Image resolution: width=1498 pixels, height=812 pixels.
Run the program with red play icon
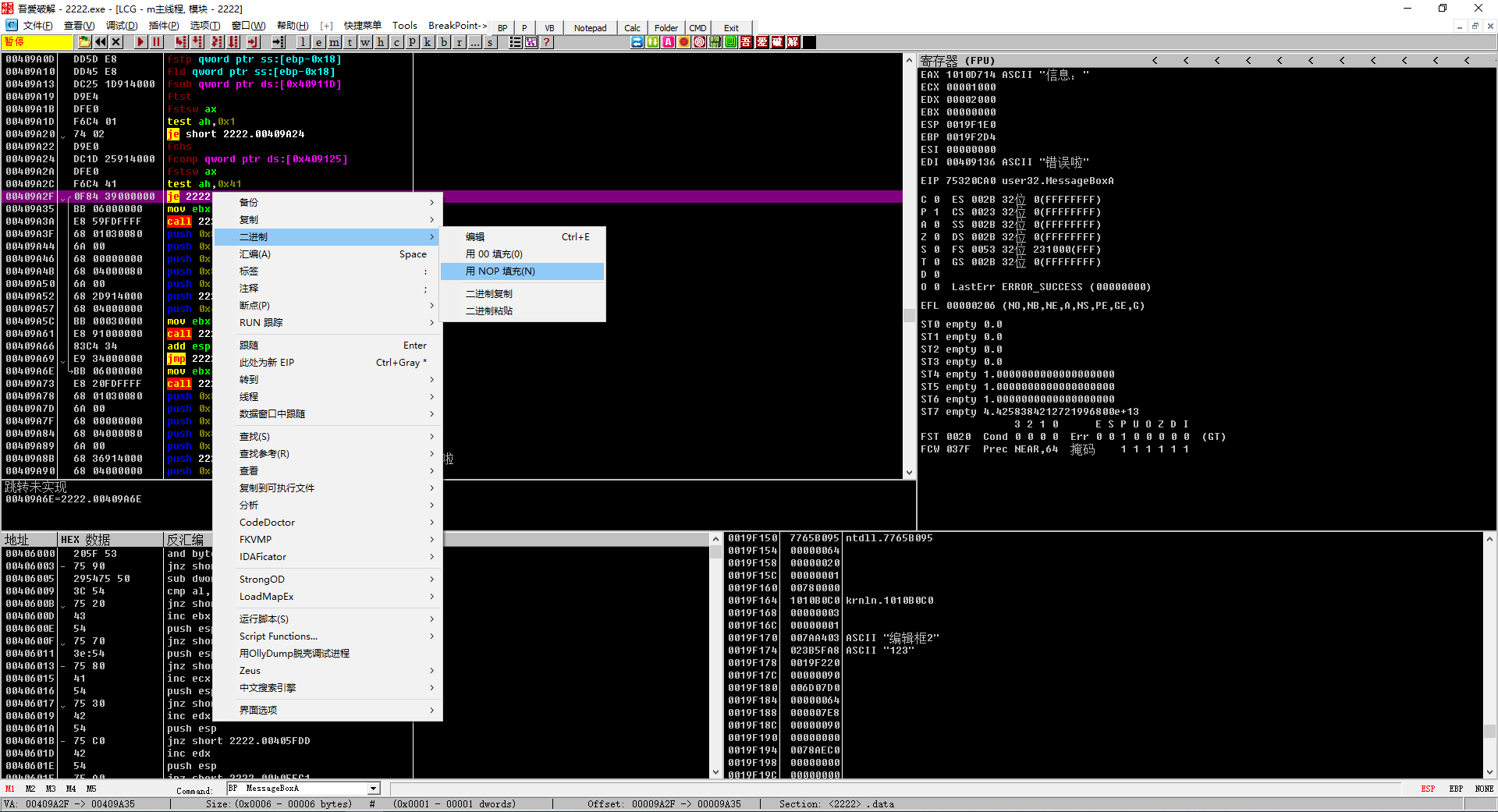click(140, 42)
